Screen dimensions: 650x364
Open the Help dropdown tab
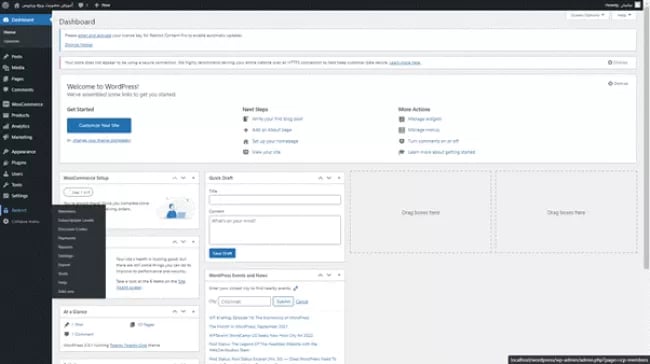(x=623, y=15)
